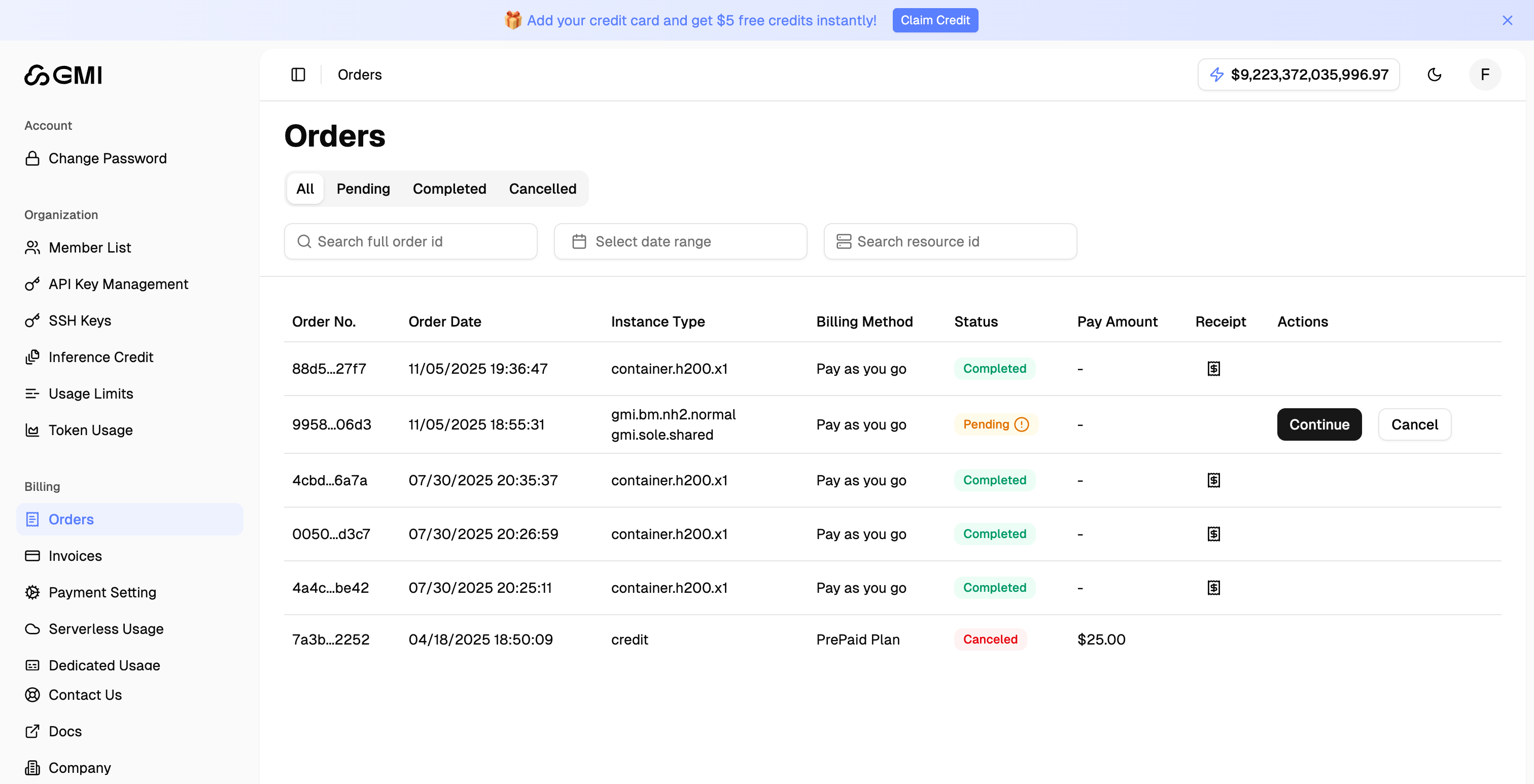This screenshot has width=1534, height=784.
Task: Select the Pending orders filter
Action: coord(363,189)
